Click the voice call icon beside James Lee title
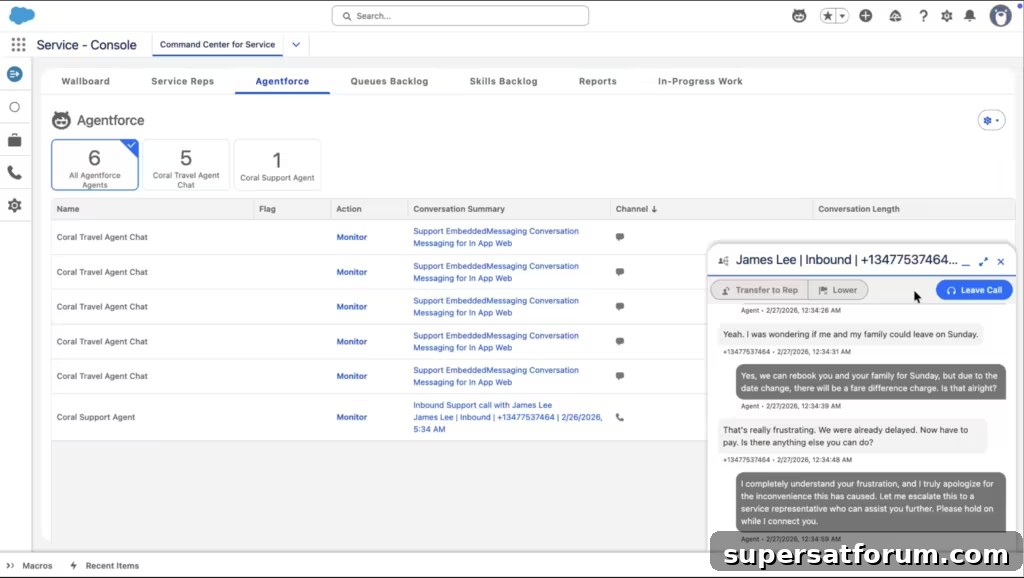Image resolution: width=1024 pixels, height=578 pixels. coord(723,261)
